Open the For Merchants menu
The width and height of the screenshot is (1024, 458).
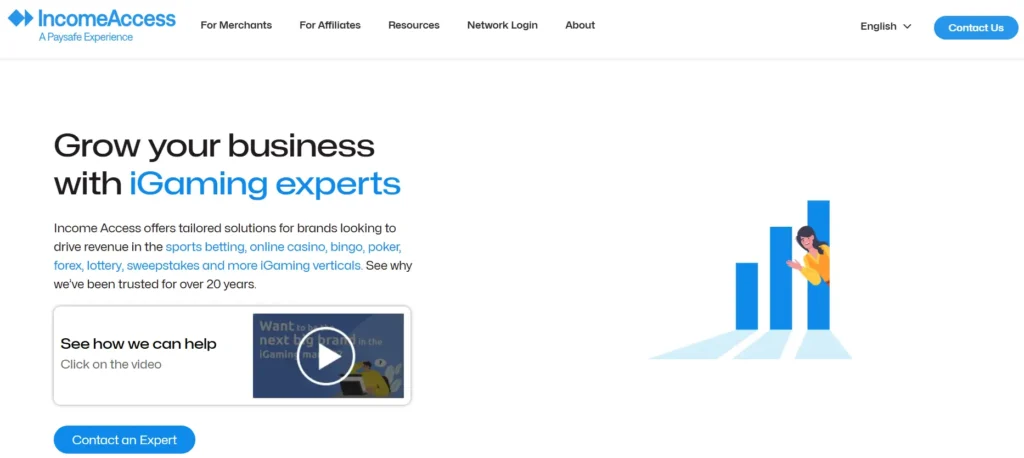(x=236, y=25)
